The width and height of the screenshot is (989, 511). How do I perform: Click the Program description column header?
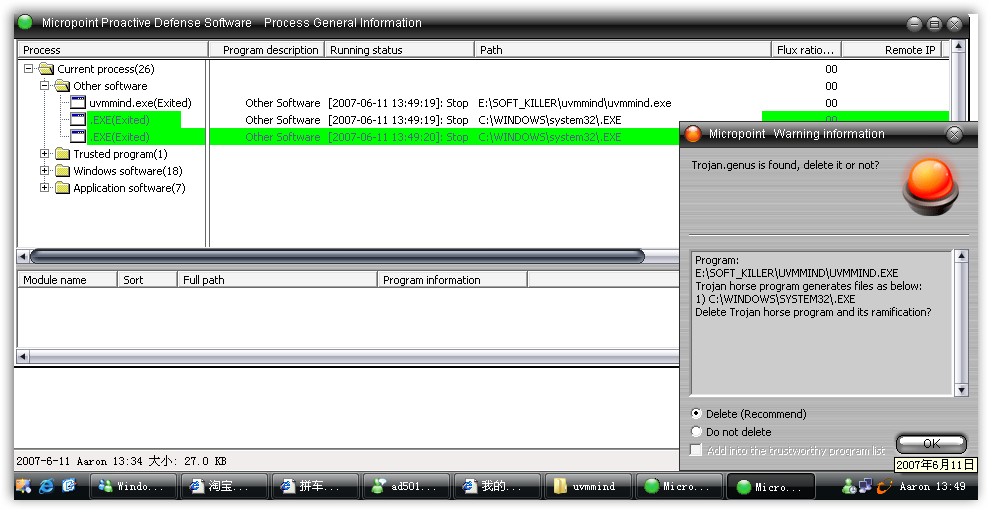point(266,50)
